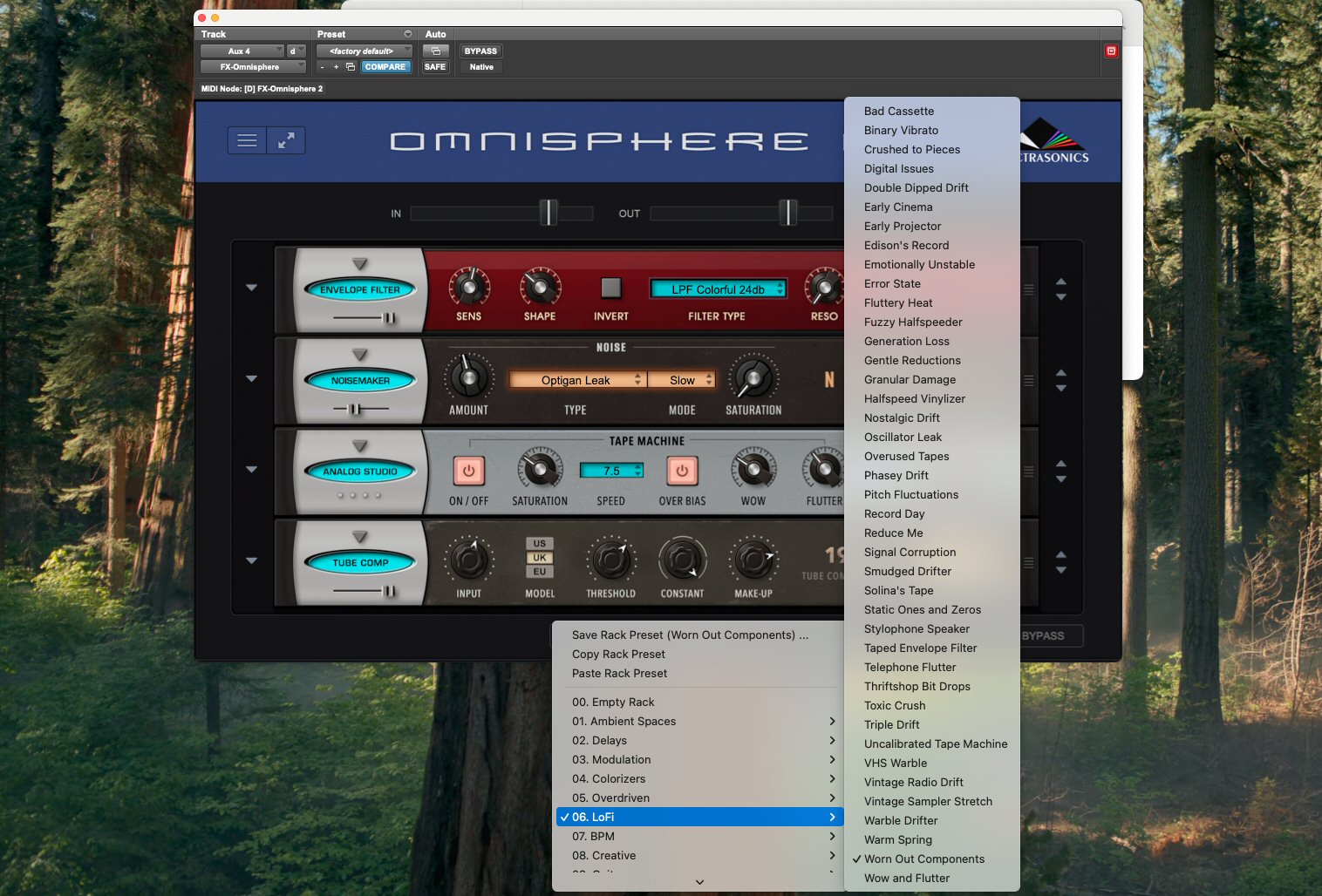Toggle the Envelope Filter Invert button
Viewport: 1322px width, 896px height.
coord(611,288)
